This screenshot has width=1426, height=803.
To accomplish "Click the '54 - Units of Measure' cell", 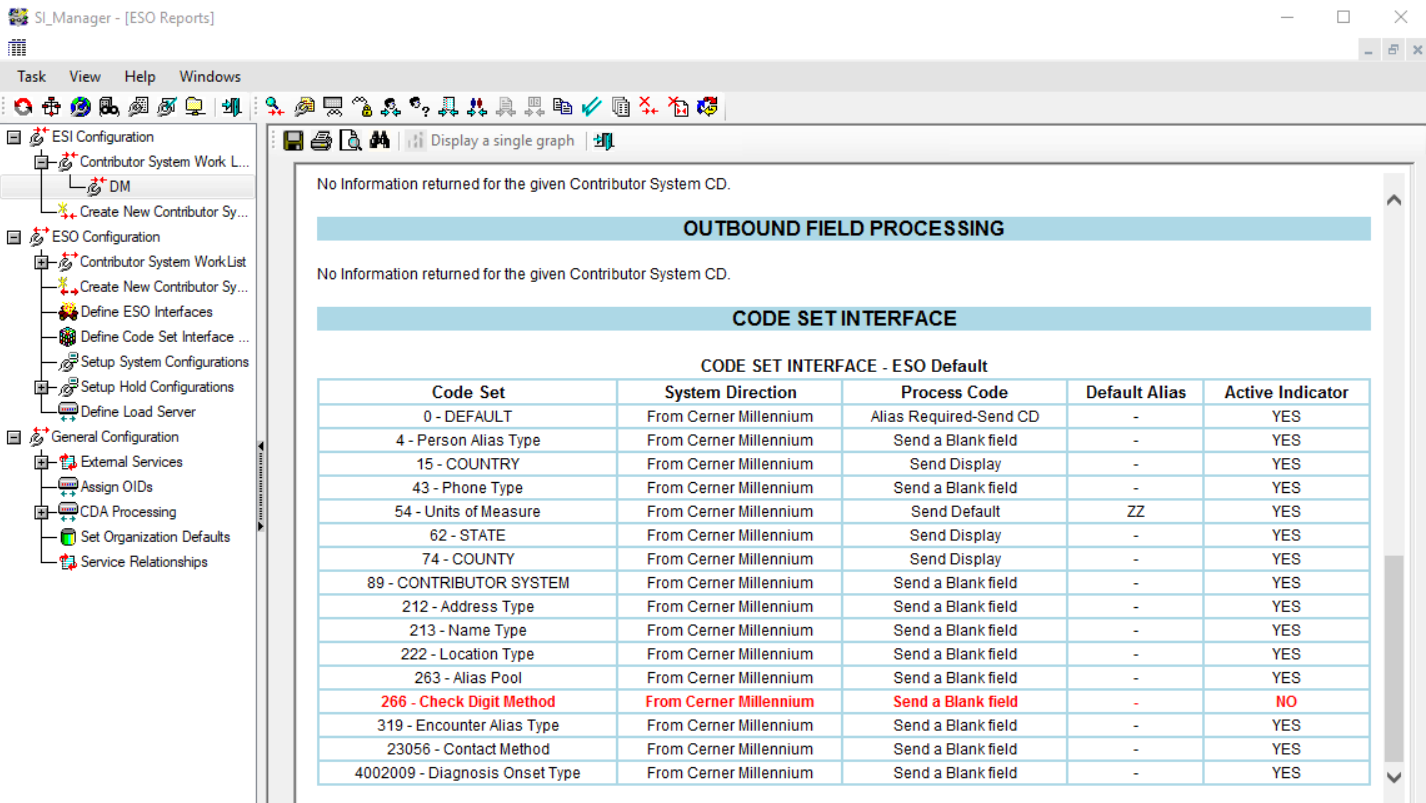I will [468, 511].
